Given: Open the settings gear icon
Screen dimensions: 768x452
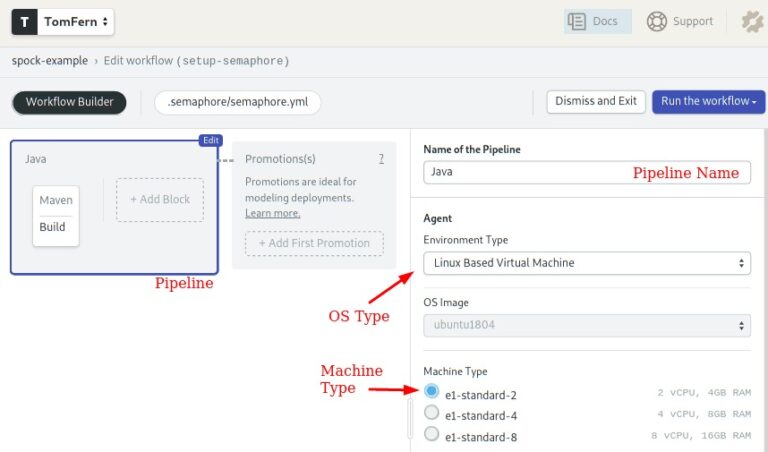Looking at the screenshot, I should click(x=751, y=22).
